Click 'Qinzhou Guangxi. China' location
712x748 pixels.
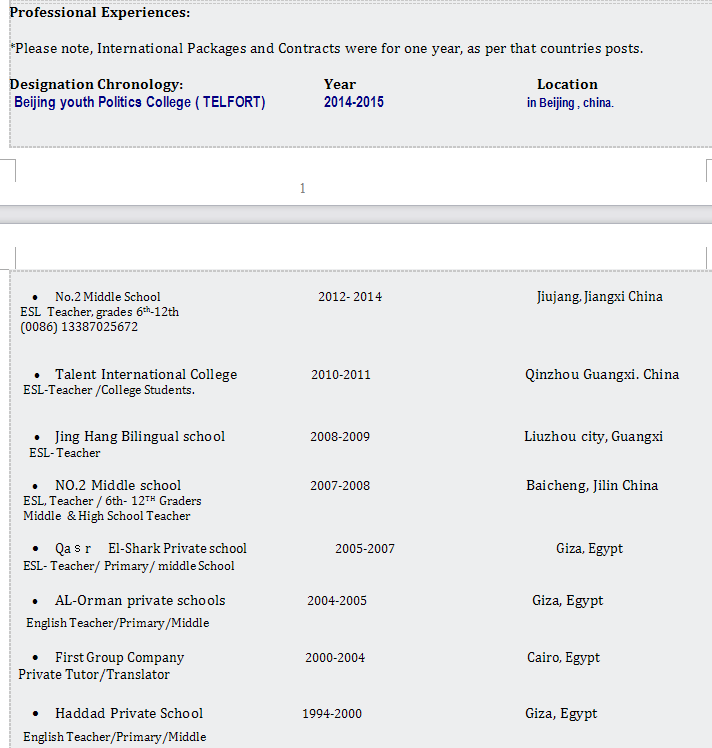pyautogui.click(x=601, y=375)
